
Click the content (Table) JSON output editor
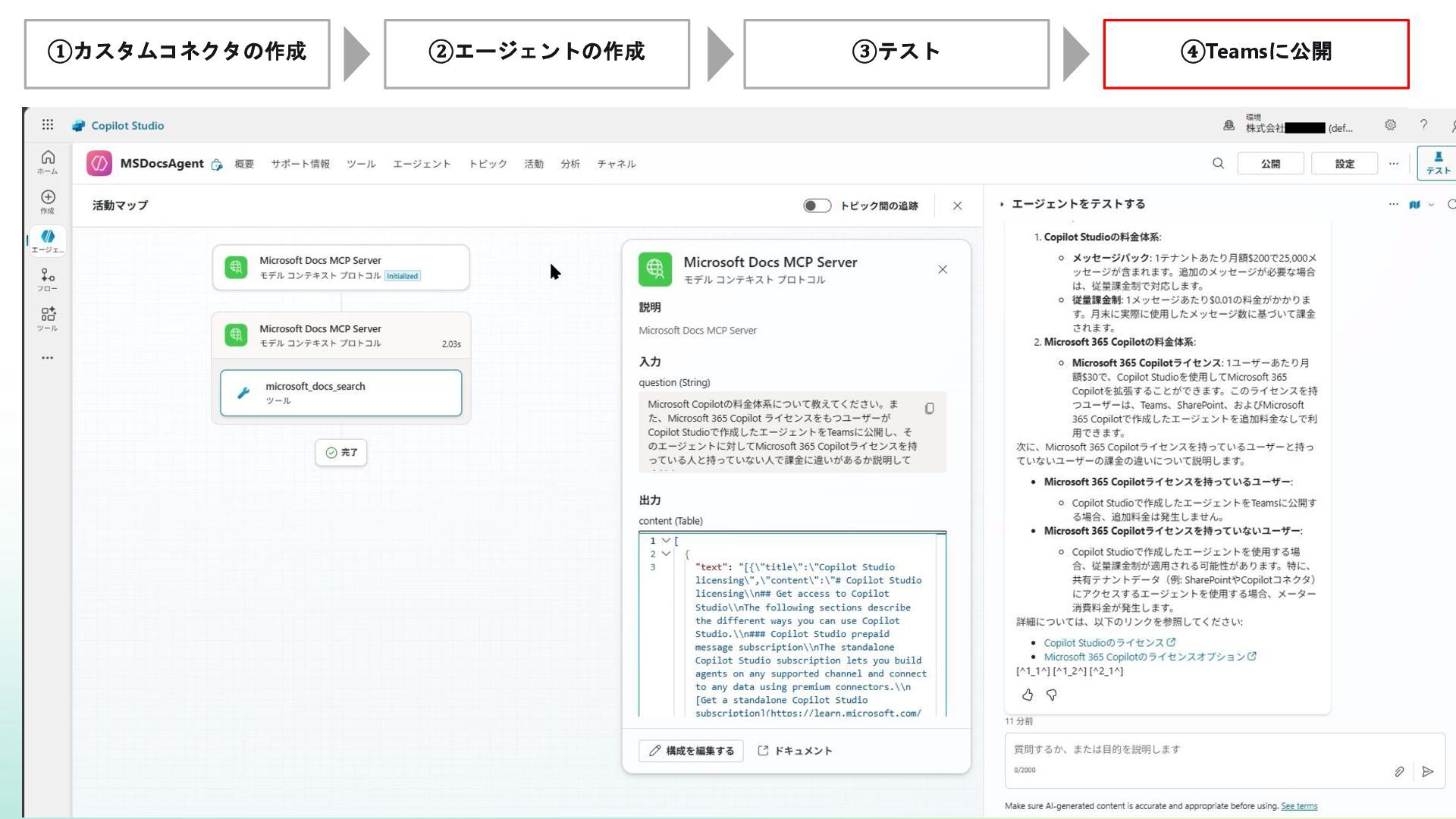coord(792,624)
